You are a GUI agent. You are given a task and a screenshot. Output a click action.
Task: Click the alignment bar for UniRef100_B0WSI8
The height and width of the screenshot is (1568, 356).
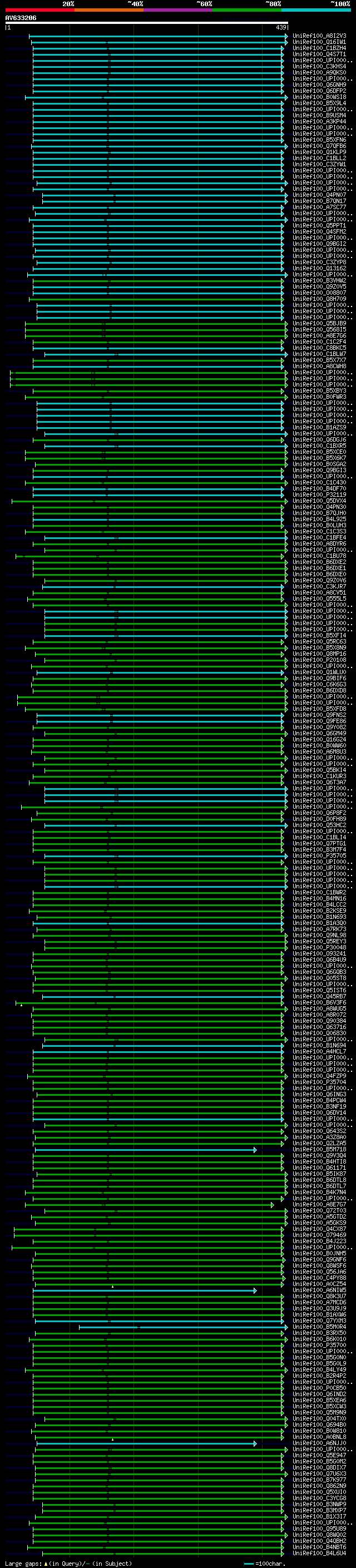pos(156,97)
